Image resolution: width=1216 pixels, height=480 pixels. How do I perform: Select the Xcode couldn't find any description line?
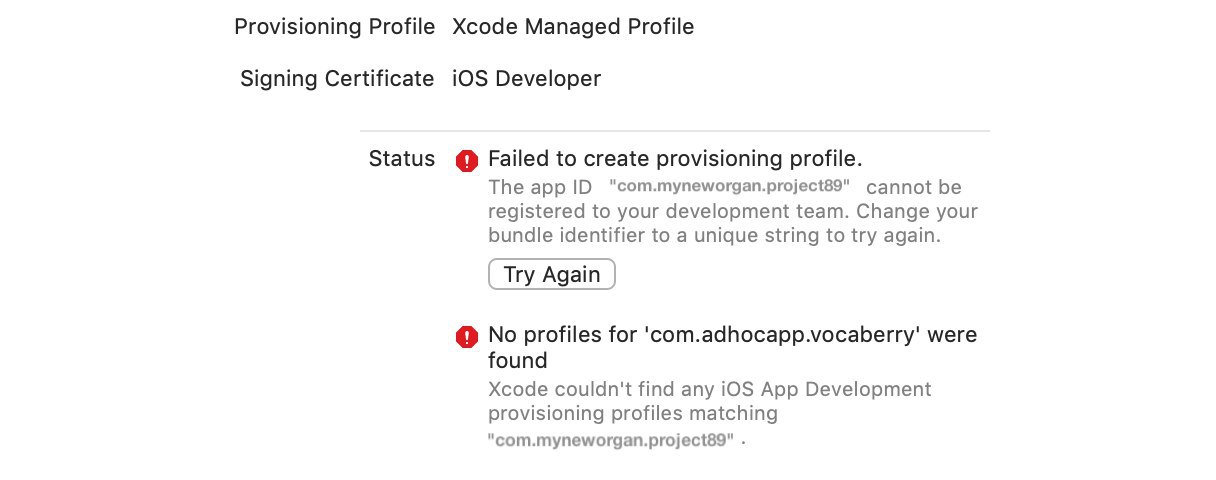710,389
